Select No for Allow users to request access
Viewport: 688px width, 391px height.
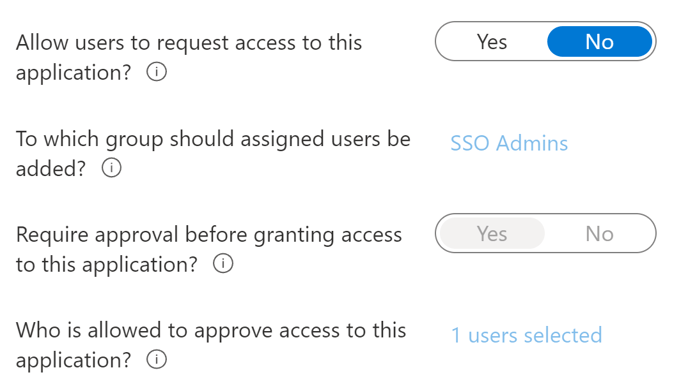(x=599, y=42)
